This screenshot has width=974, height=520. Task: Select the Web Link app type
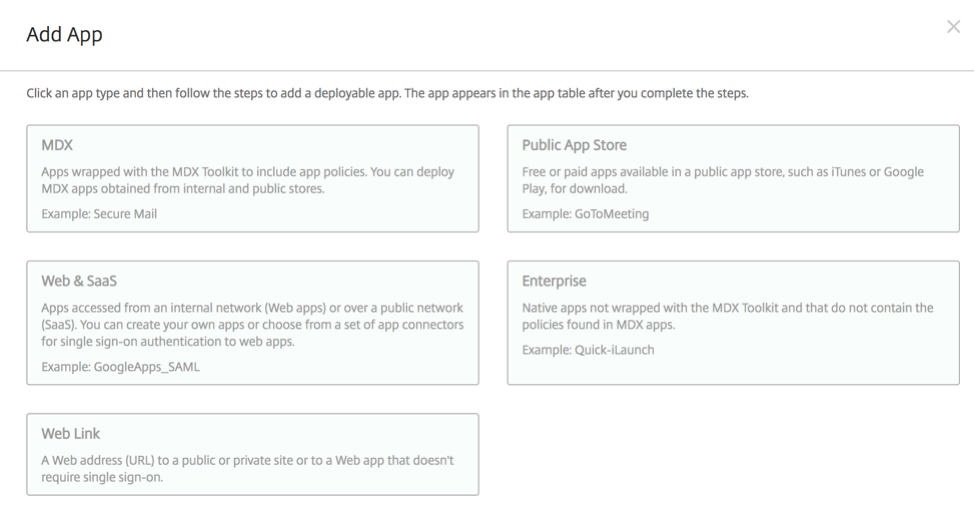(253, 455)
